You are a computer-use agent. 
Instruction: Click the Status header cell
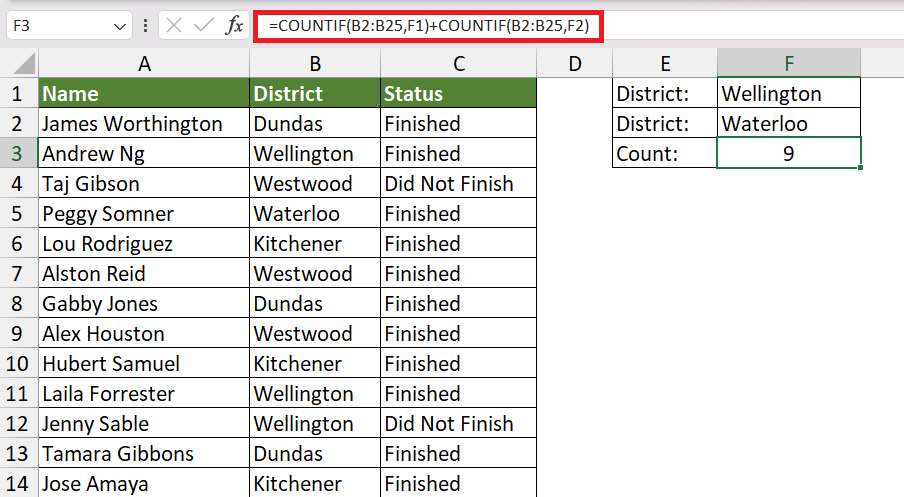pyautogui.click(x=458, y=93)
